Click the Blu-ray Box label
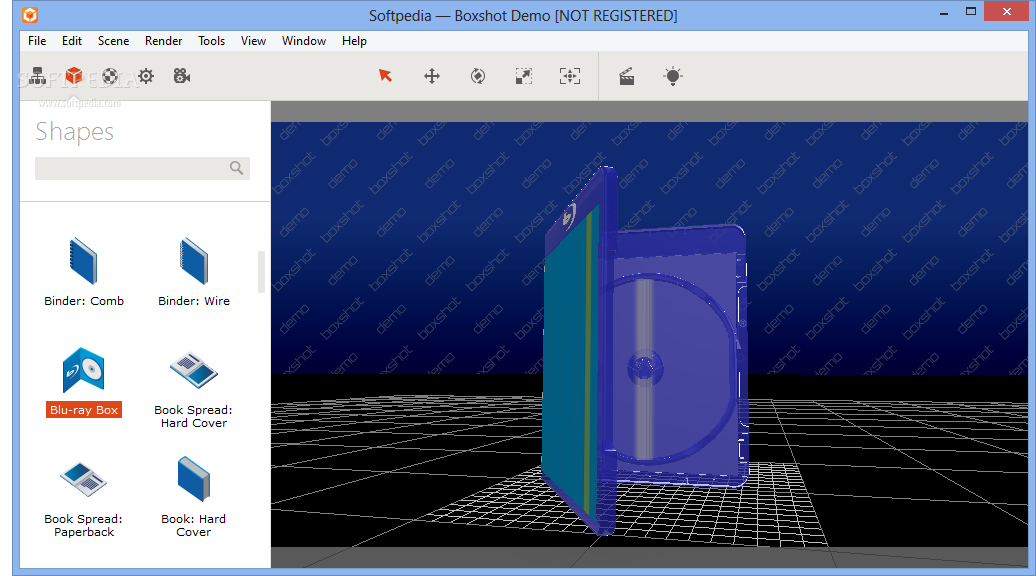 (84, 410)
